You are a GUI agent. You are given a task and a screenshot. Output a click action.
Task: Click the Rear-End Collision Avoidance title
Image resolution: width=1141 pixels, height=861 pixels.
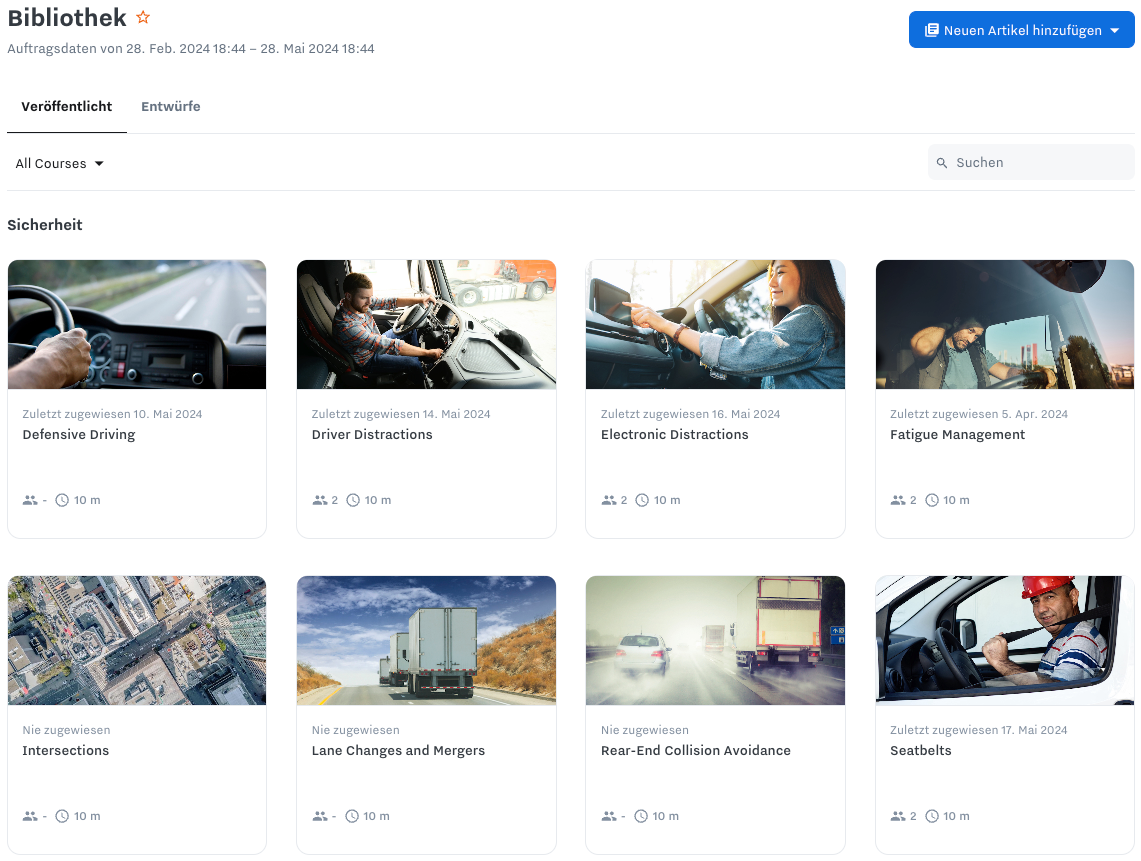[696, 750]
